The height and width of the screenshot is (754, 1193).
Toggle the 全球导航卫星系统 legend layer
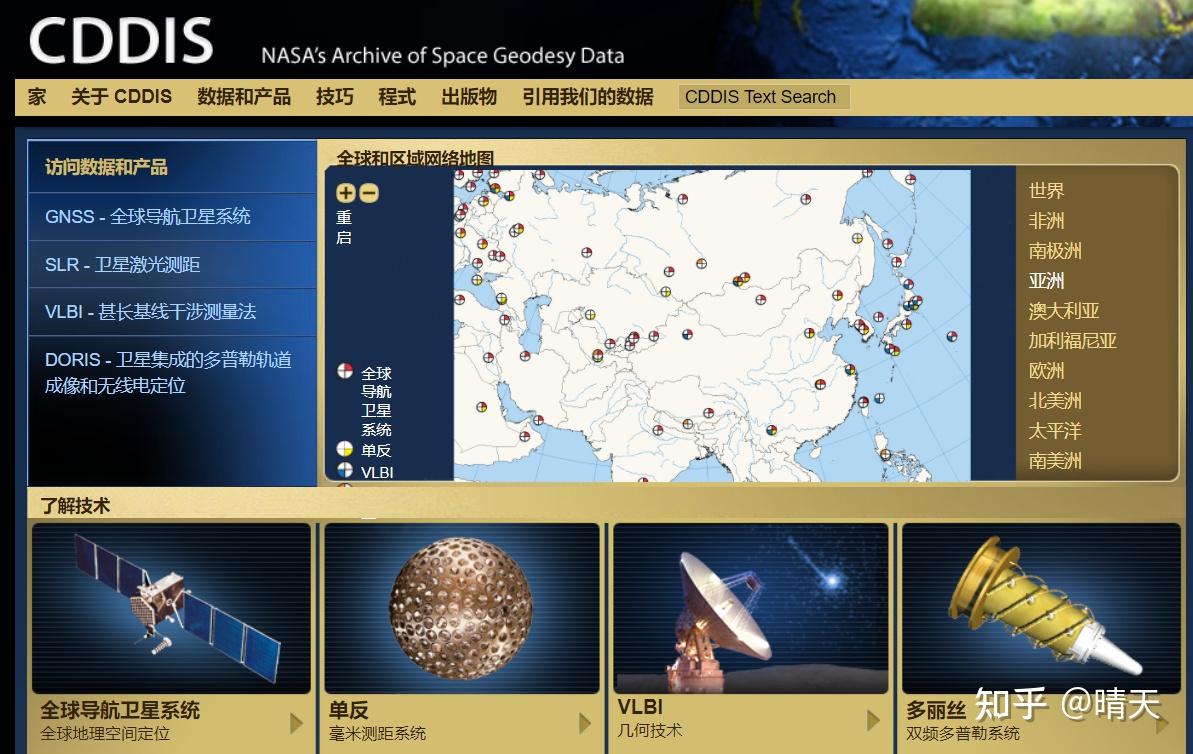click(x=343, y=371)
